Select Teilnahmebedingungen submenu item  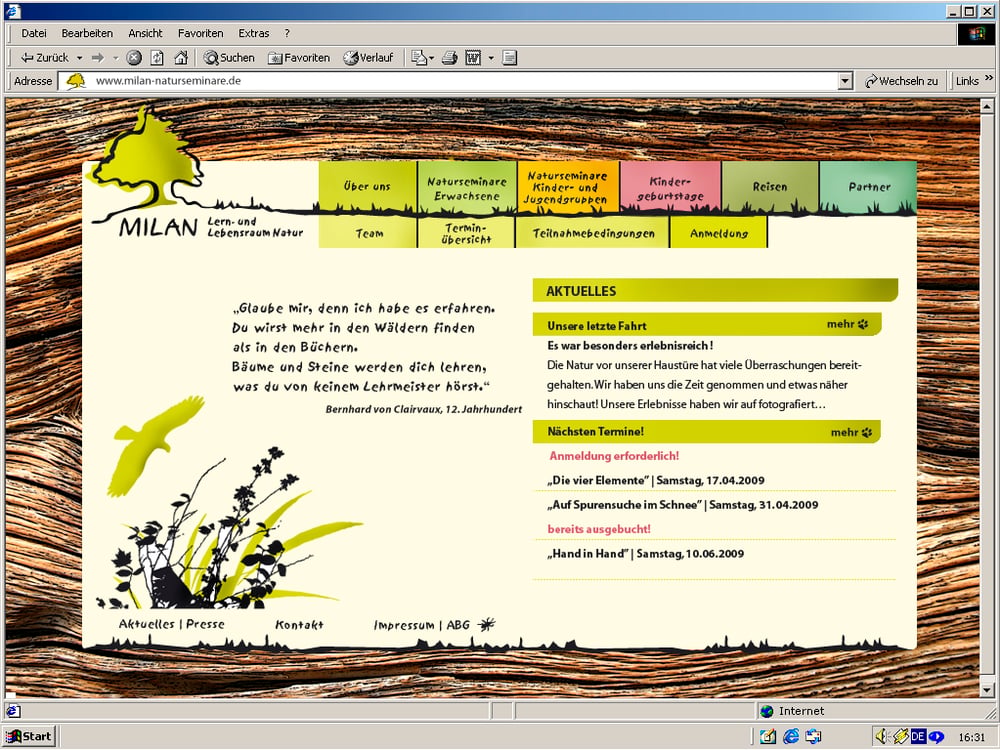(x=592, y=233)
